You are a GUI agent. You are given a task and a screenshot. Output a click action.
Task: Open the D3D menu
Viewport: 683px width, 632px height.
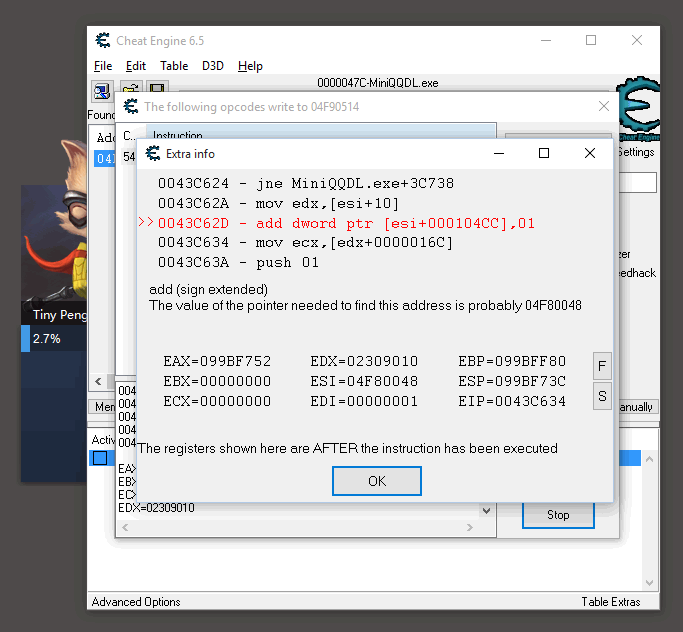point(213,66)
